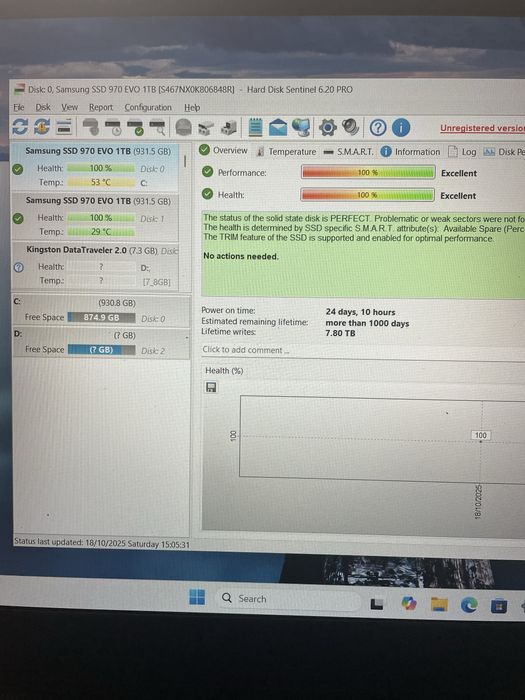Open the View menu
525x700 pixels.
click(x=69, y=107)
